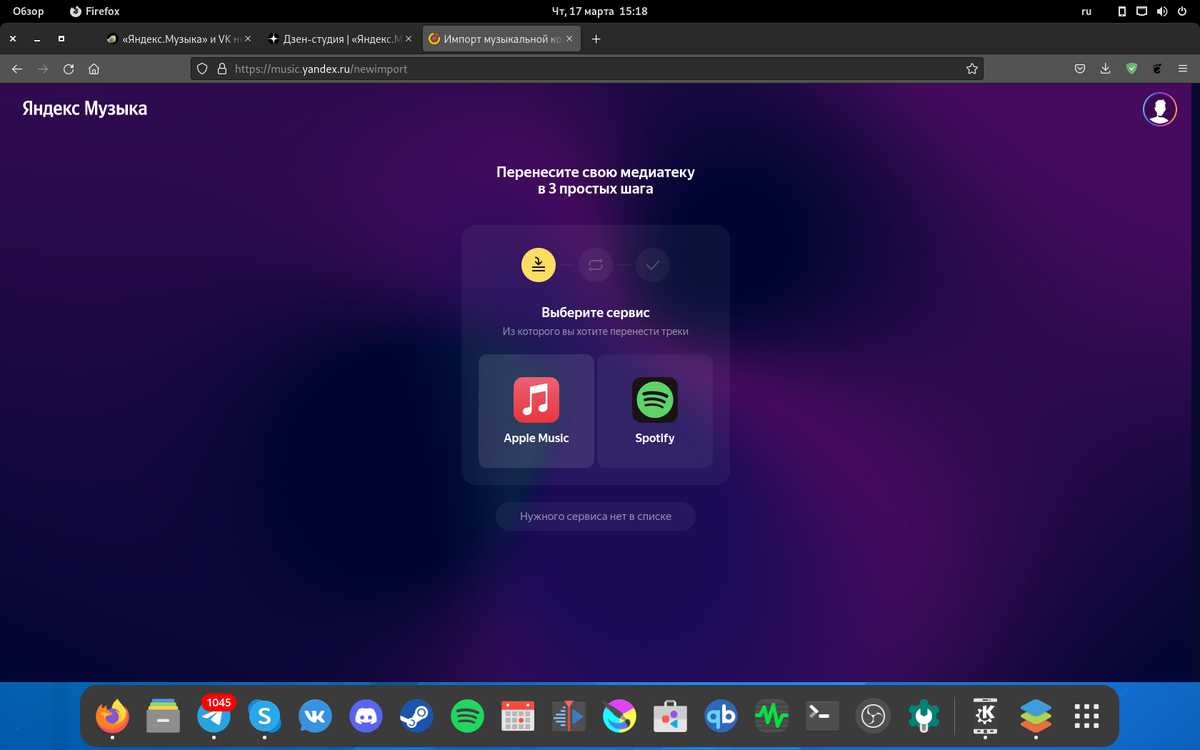
Task: Open a new browser tab
Action: [596, 39]
